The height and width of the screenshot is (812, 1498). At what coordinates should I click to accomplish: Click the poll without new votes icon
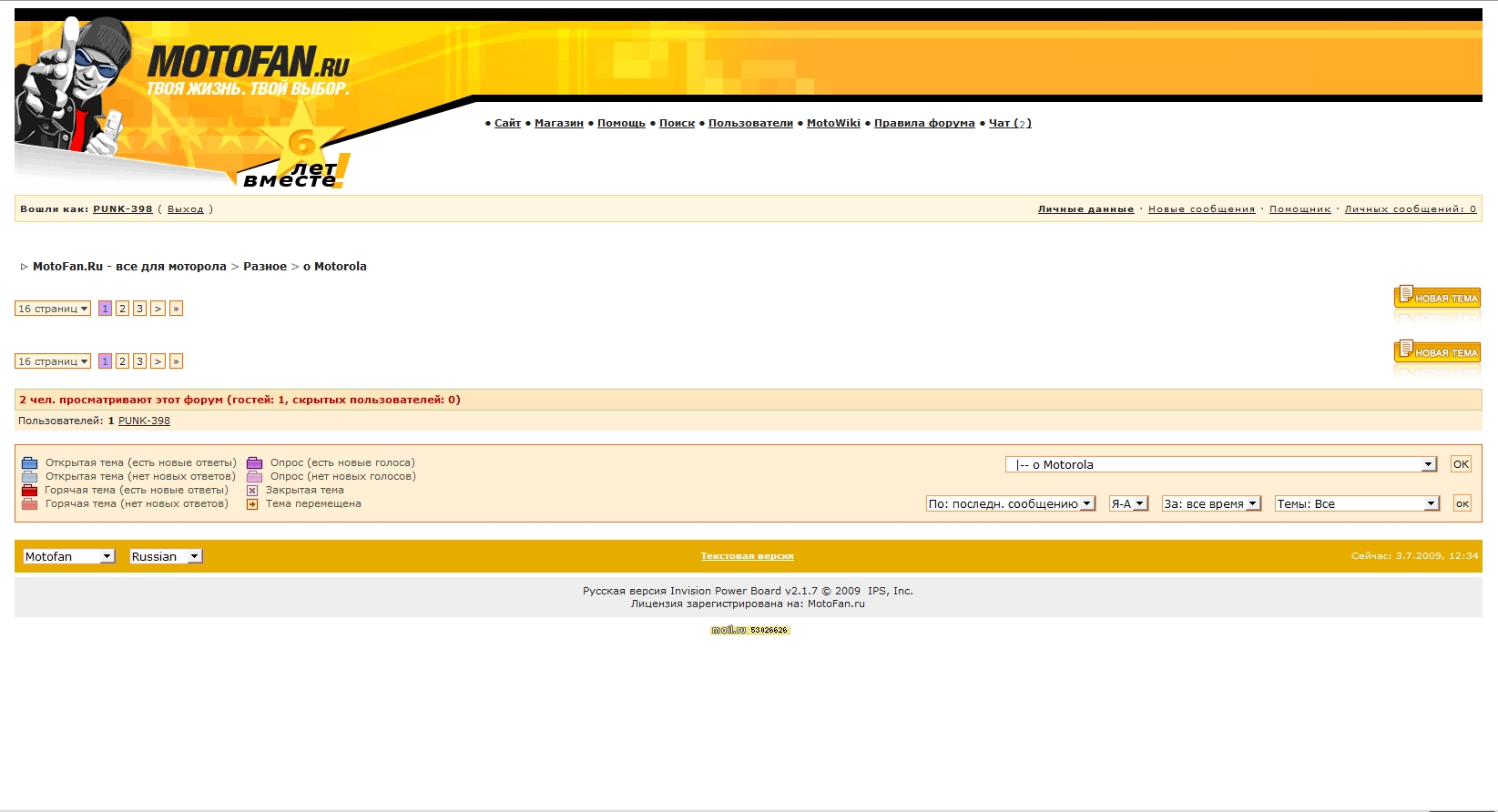coord(254,476)
